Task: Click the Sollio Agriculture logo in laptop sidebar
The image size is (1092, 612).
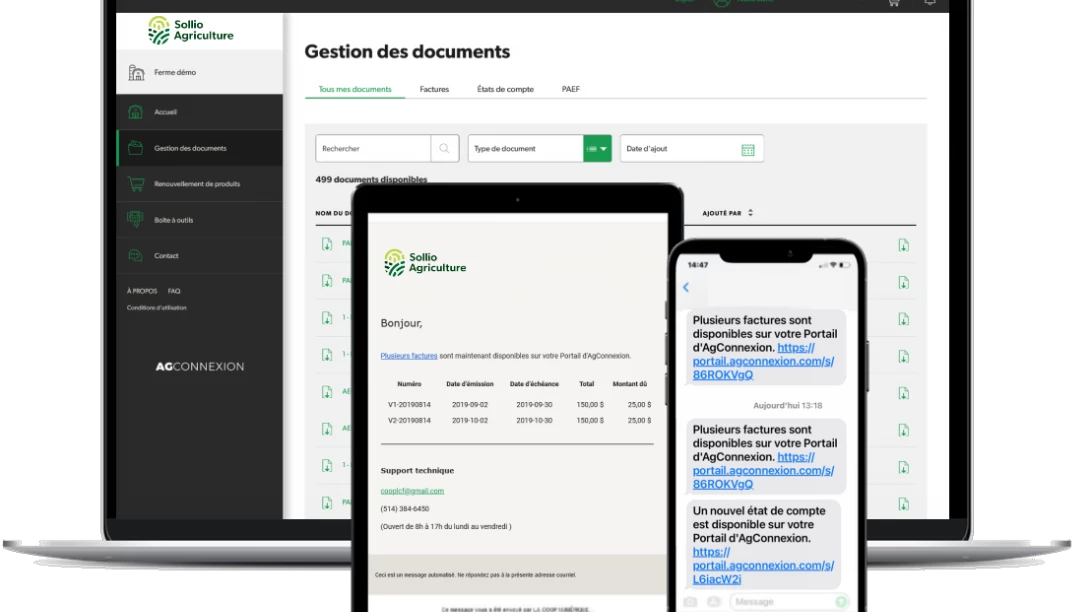Action: tap(190, 30)
